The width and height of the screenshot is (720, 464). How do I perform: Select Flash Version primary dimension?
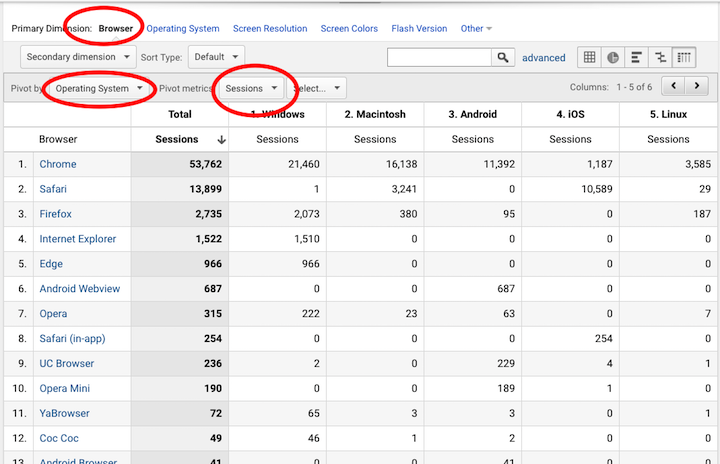point(419,28)
